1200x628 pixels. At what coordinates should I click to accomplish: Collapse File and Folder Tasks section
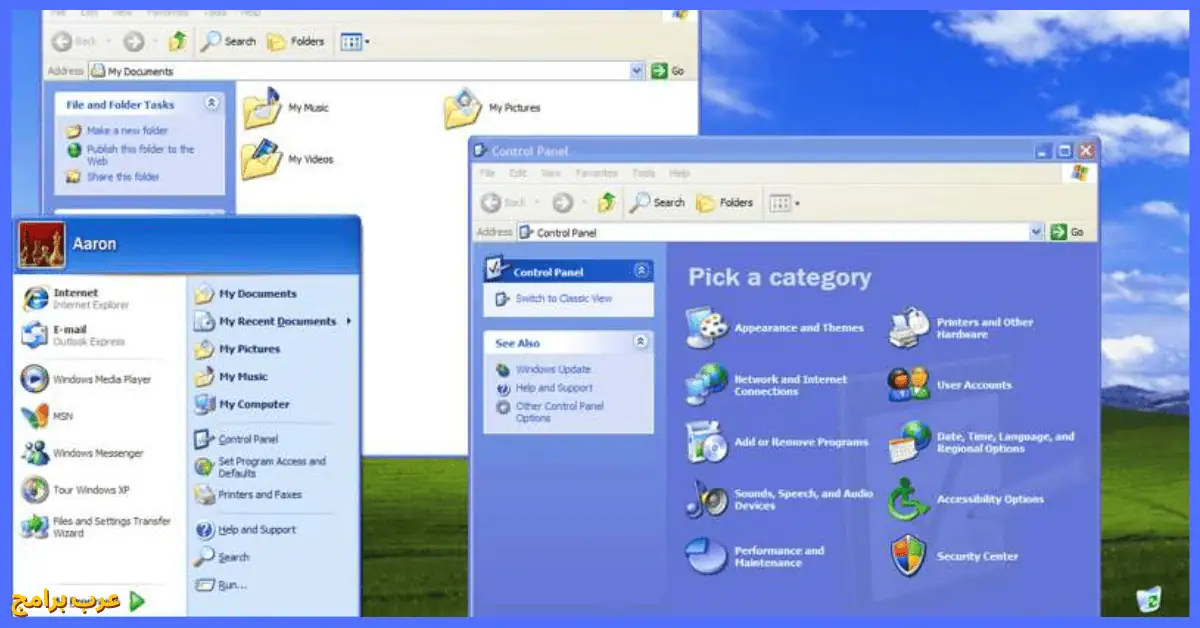[x=212, y=103]
